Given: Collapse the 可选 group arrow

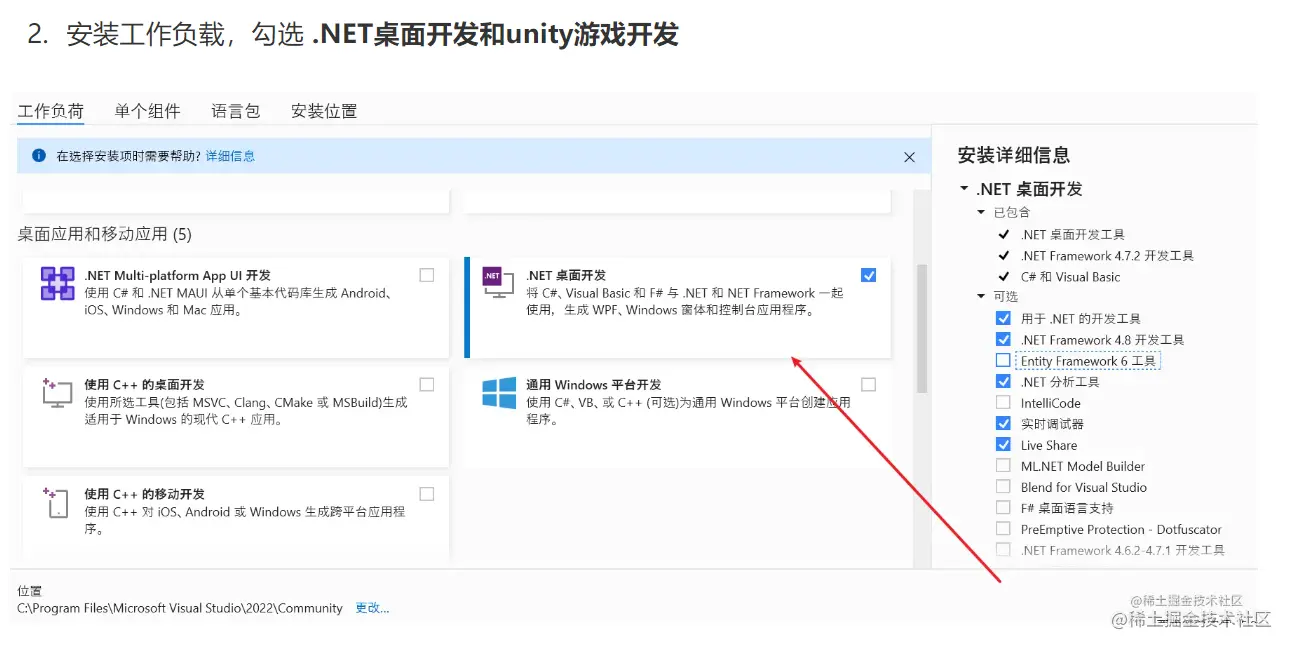Looking at the screenshot, I should pyautogui.click(x=982, y=297).
